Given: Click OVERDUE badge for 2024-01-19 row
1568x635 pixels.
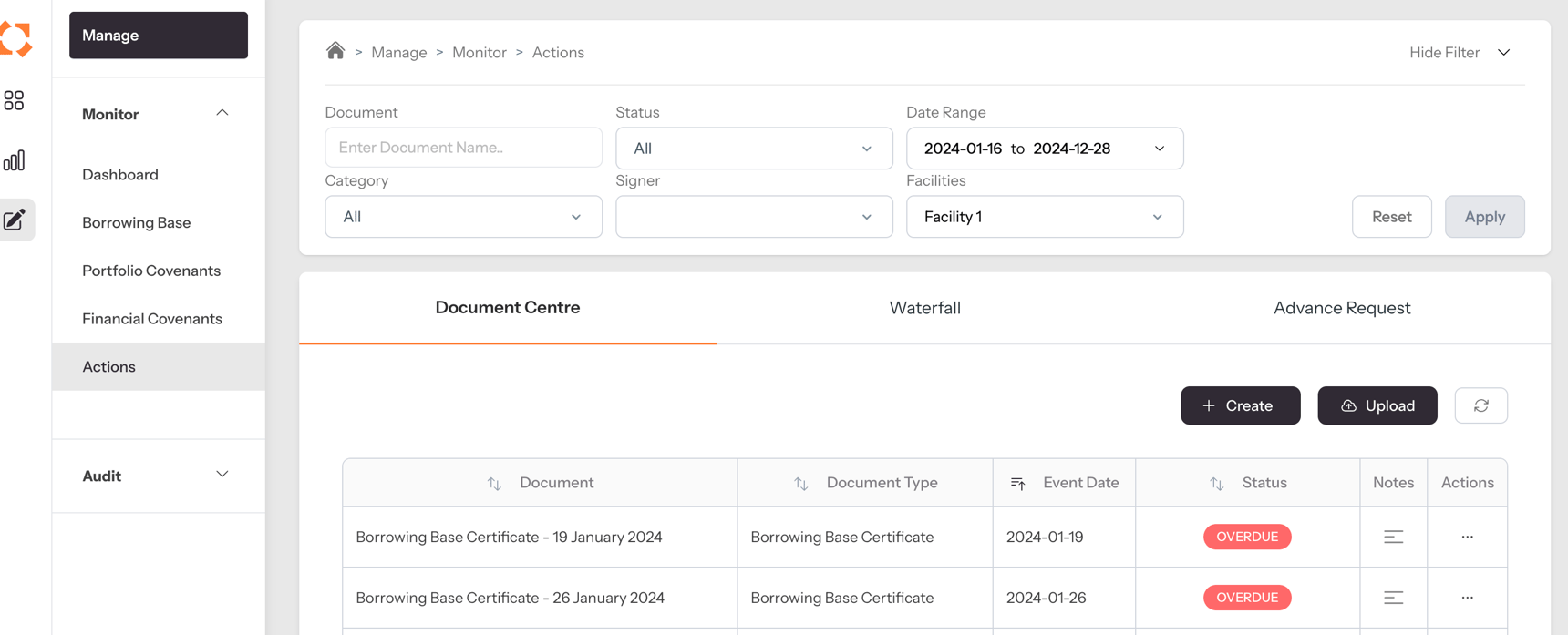Looking at the screenshot, I should tap(1247, 537).
